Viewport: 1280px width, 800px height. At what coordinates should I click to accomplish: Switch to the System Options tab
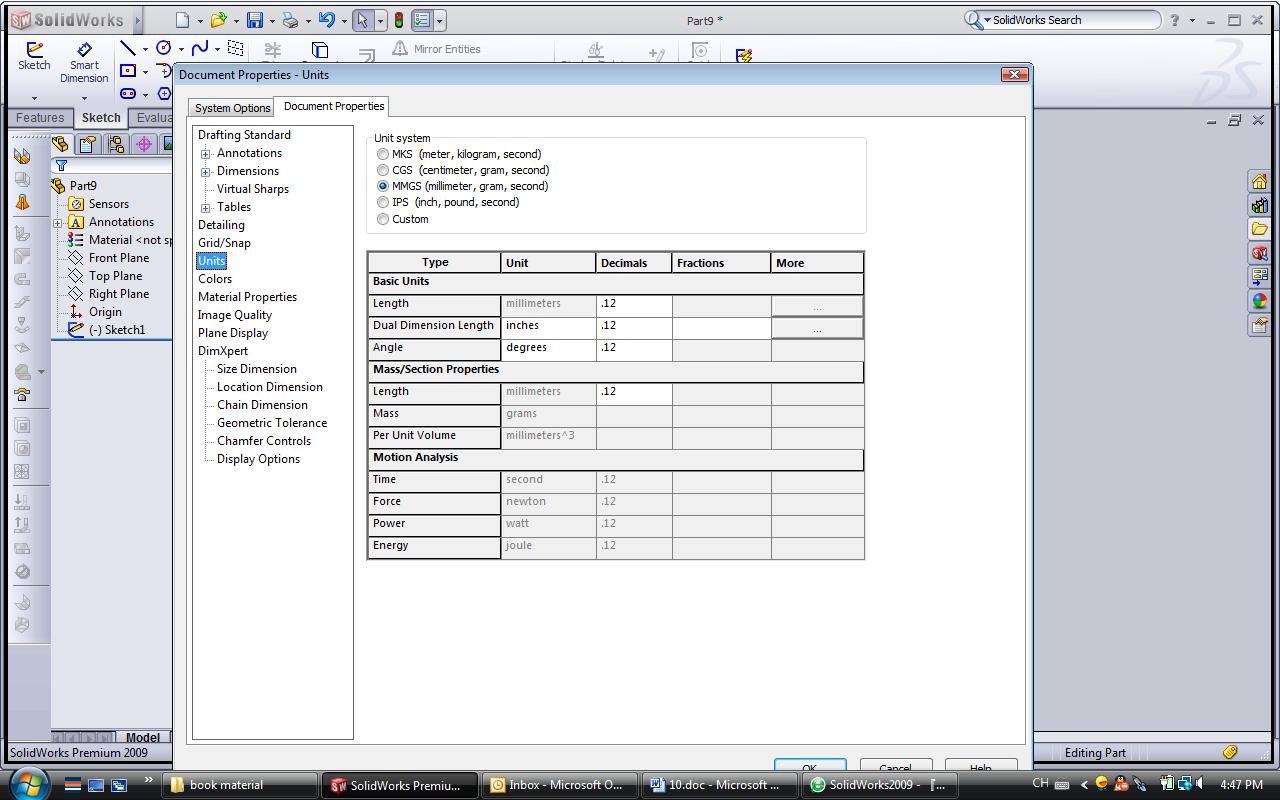point(233,108)
